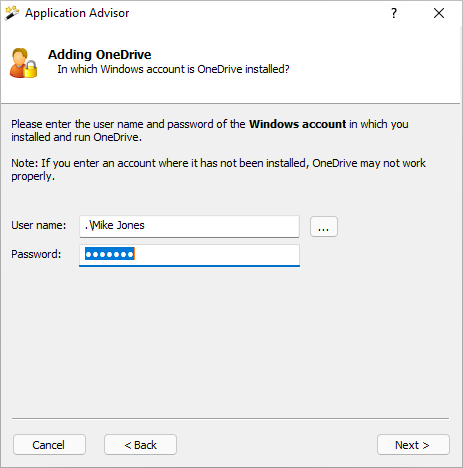The width and height of the screenshot is (463, 468).
Task: Click the bold 'Windows account' text
Action: [x=298, y=124]
